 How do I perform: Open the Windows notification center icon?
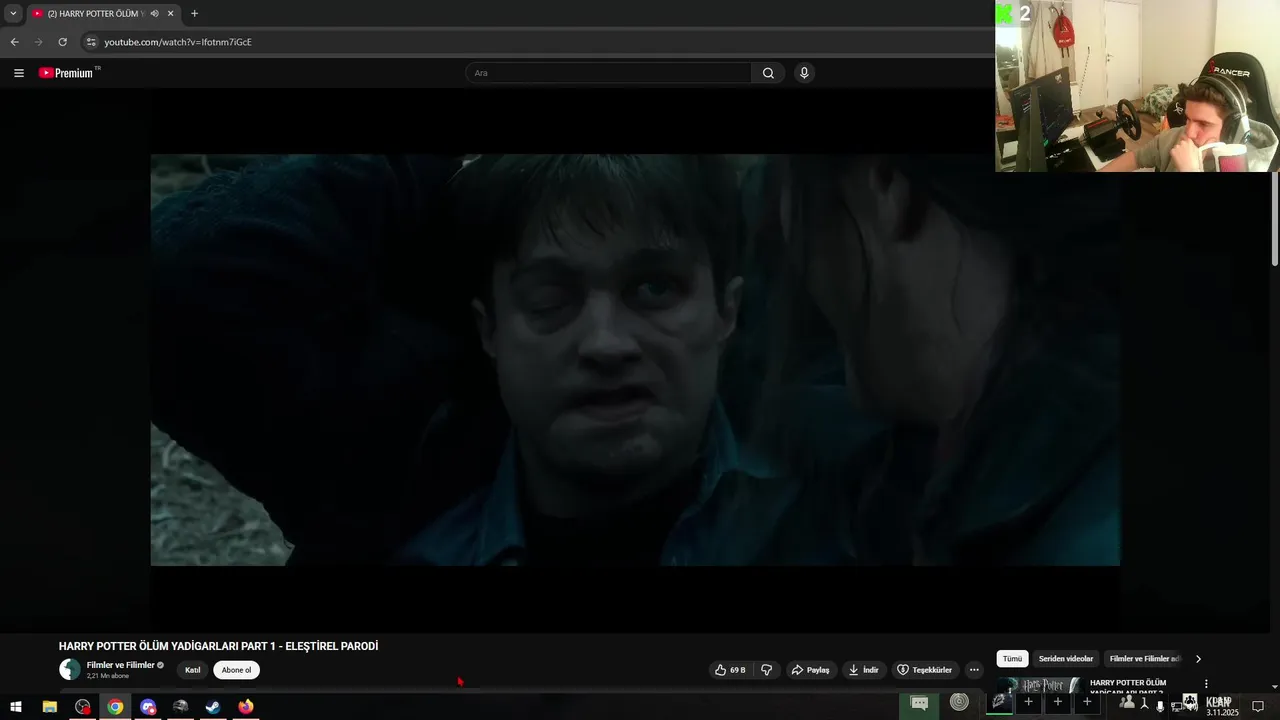[x=1258, y=706]
